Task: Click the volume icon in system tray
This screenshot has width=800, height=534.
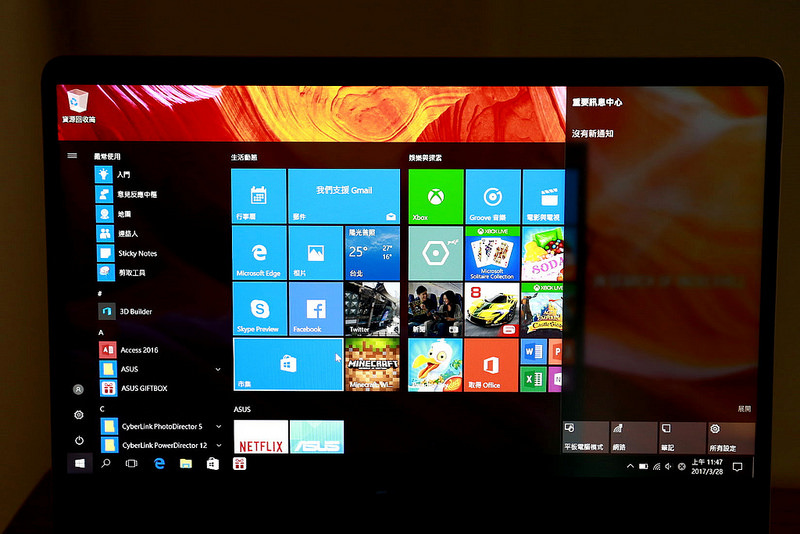Action: tap(669, 466)
